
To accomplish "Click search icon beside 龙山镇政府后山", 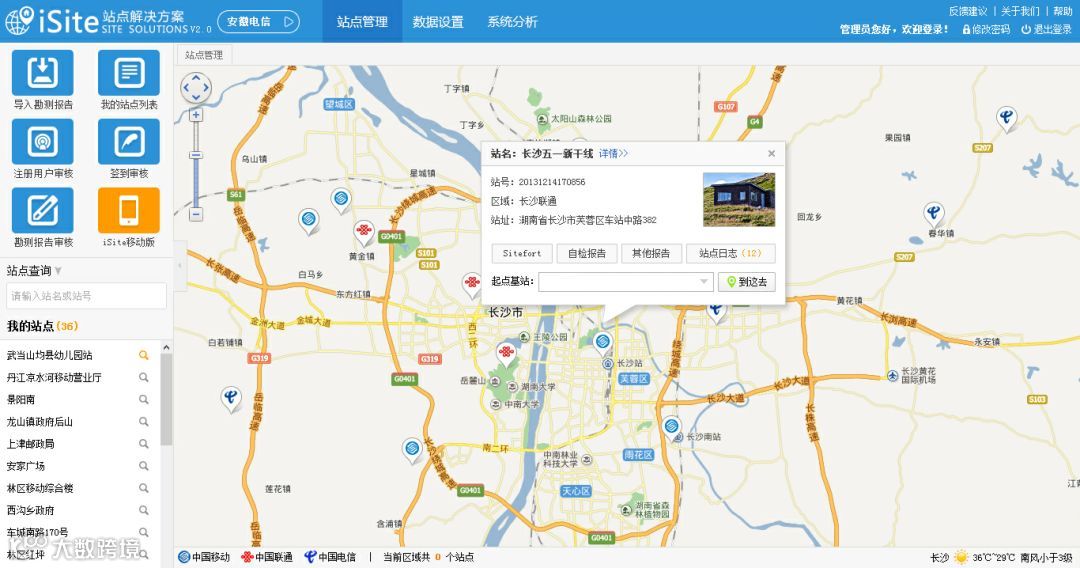I will 143,421.
